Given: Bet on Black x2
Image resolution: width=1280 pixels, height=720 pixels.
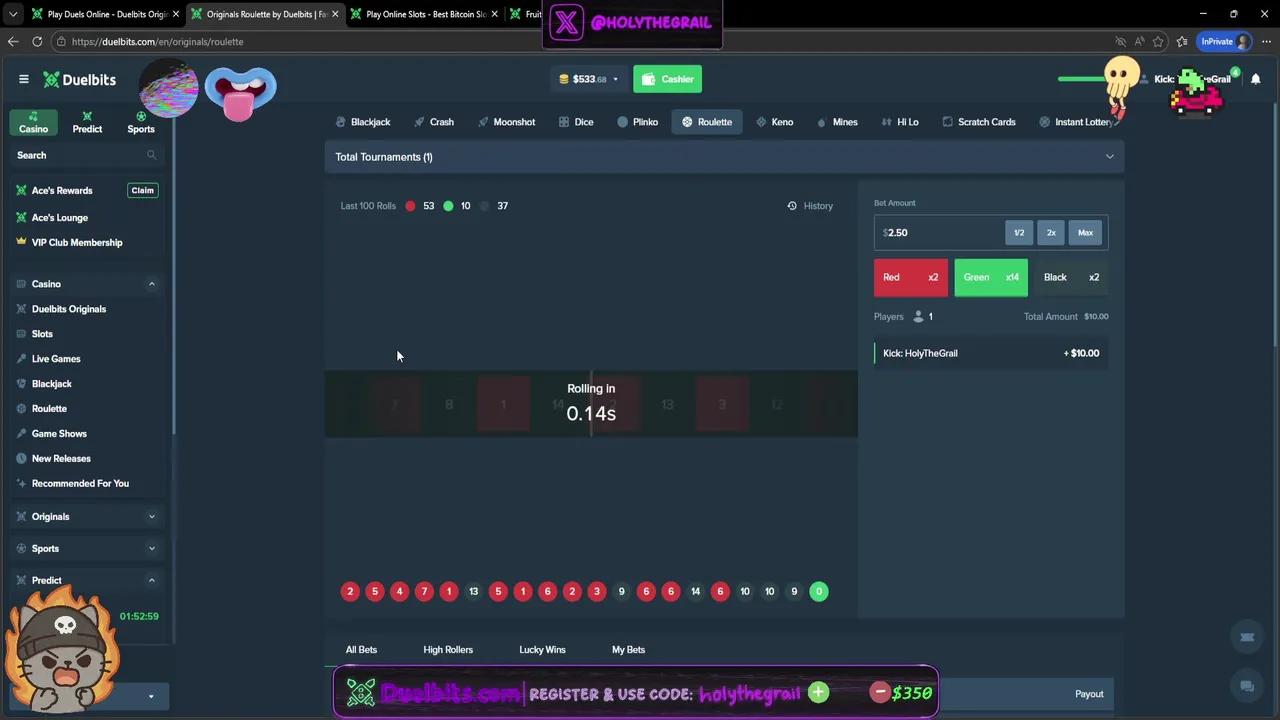Looking at the screenshot, I should [x=1070, y=277].
